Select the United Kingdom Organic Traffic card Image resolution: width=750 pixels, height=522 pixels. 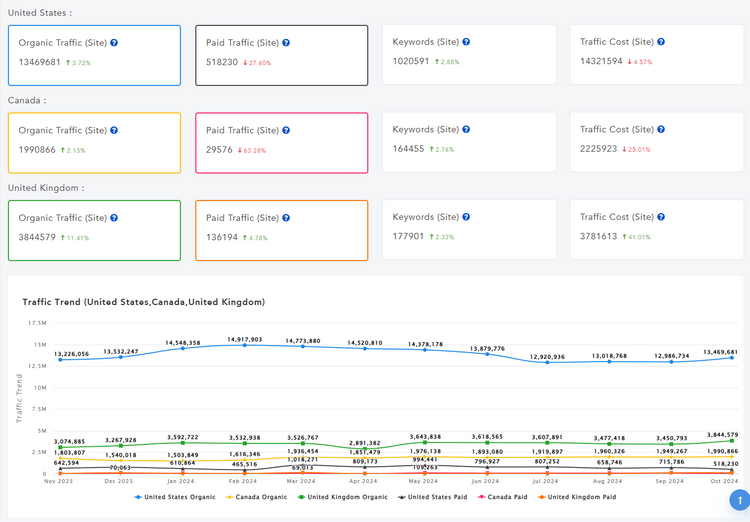pyautogui.click(x=94, y=231)
